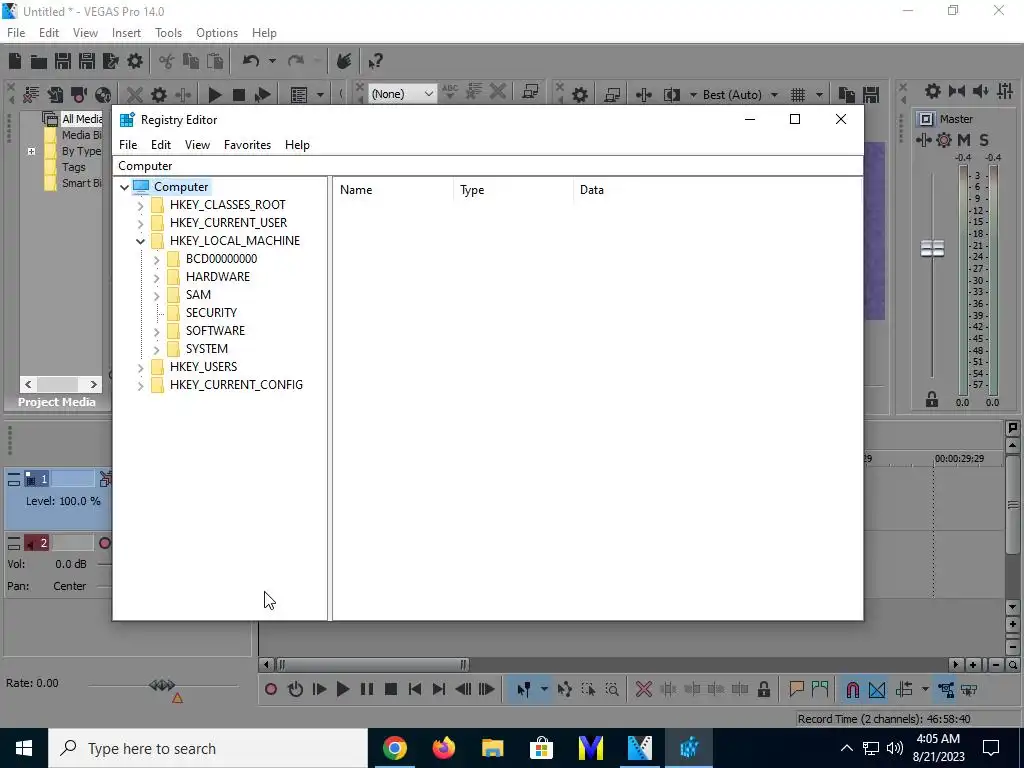The width and height of the screenshot is (1024, 768).
Task: Click Stop Preview icon in Project Media toolbar
Action: pos(239,95)
